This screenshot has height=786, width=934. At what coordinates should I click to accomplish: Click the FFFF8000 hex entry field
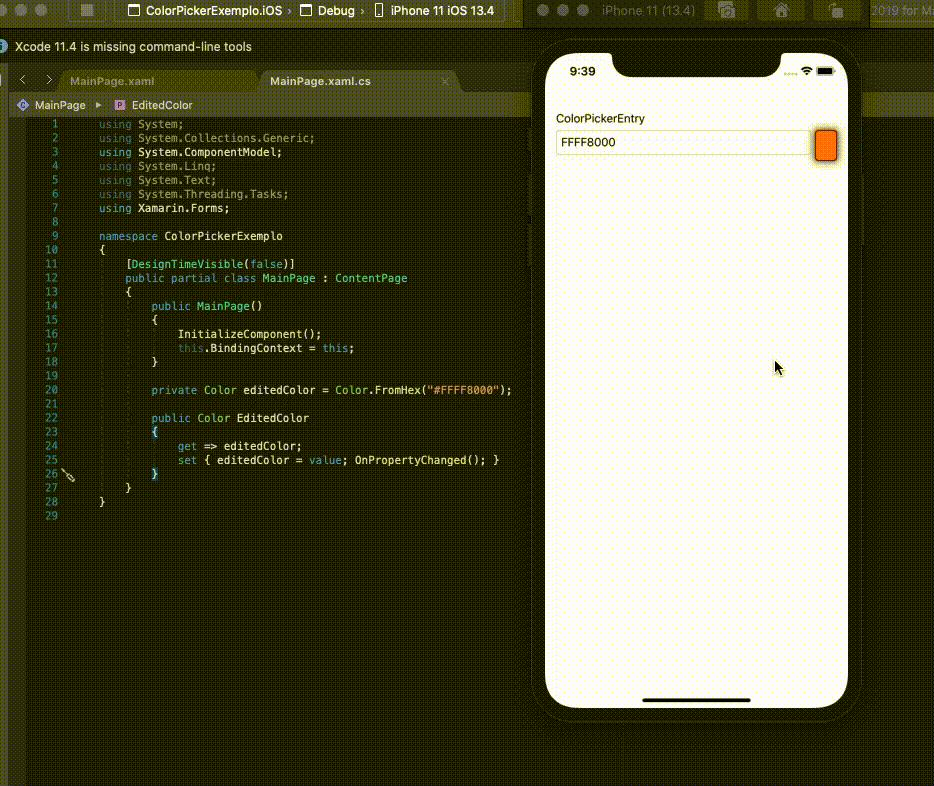684,142
